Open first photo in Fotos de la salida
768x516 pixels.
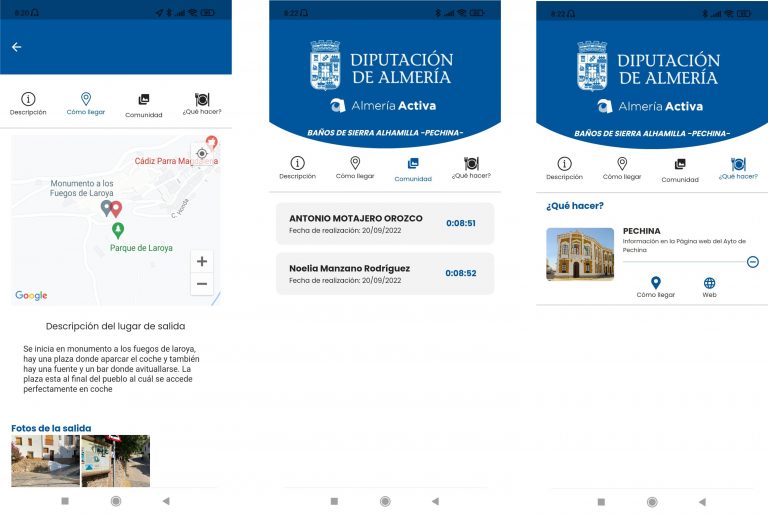click(x=44, y=461)
